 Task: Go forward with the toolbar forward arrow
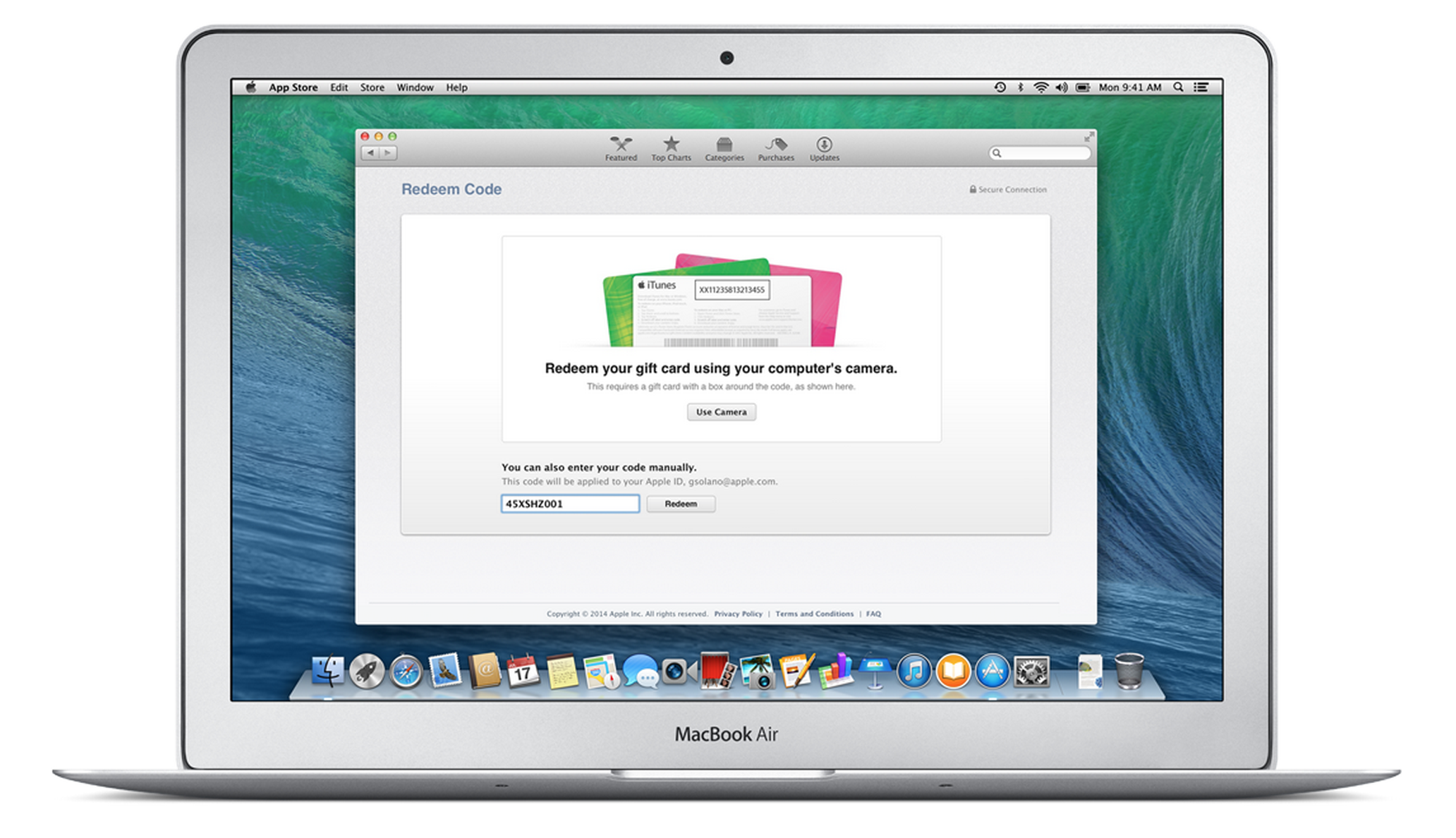click(388, 152)
